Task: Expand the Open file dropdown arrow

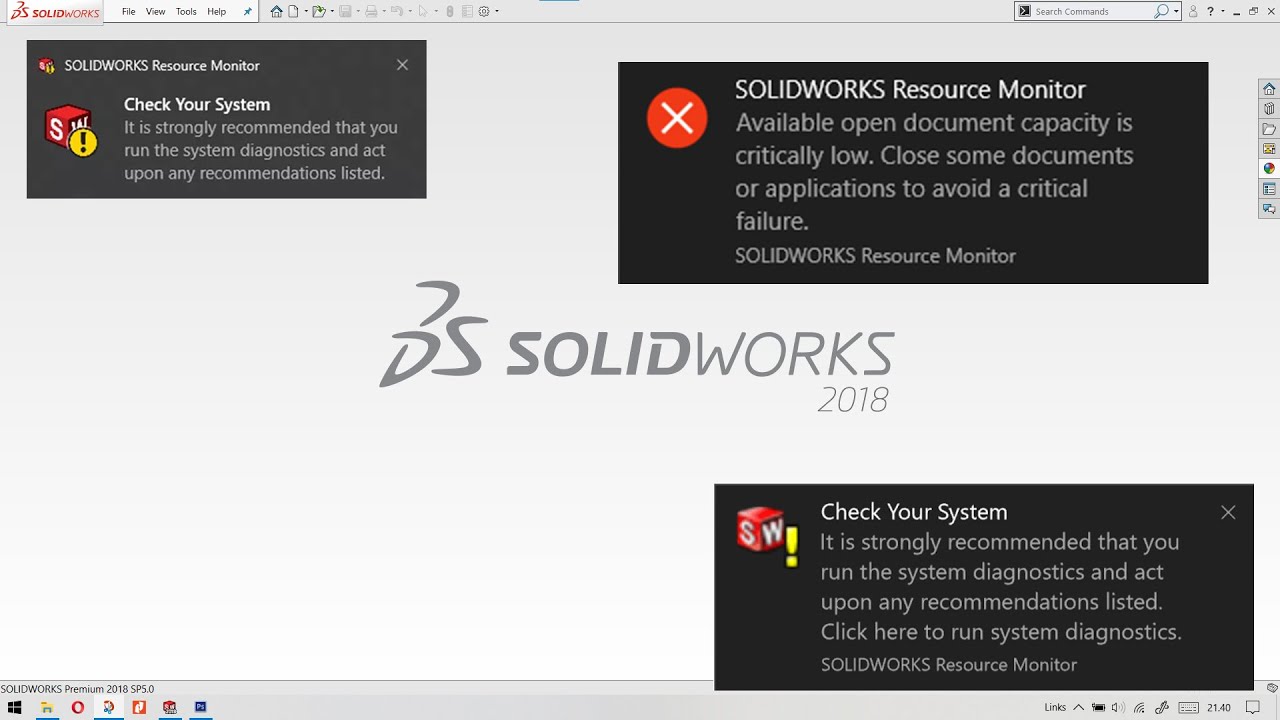Action: [332, 11]
